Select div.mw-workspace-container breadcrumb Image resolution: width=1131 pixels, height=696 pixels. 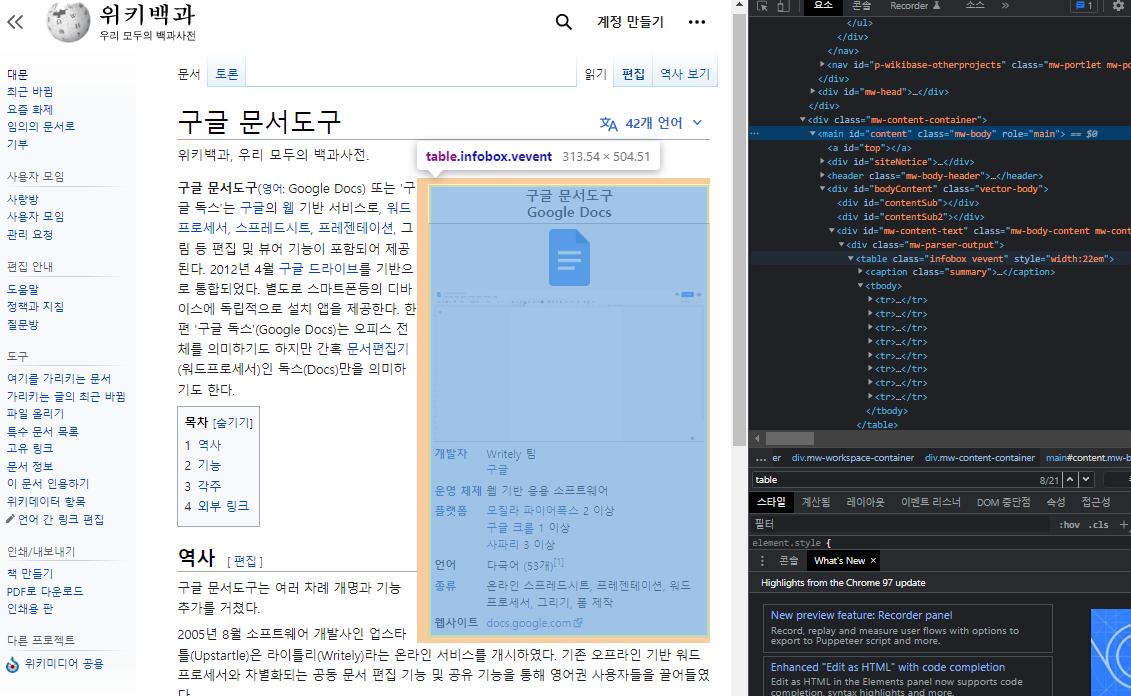coord(853,458)
